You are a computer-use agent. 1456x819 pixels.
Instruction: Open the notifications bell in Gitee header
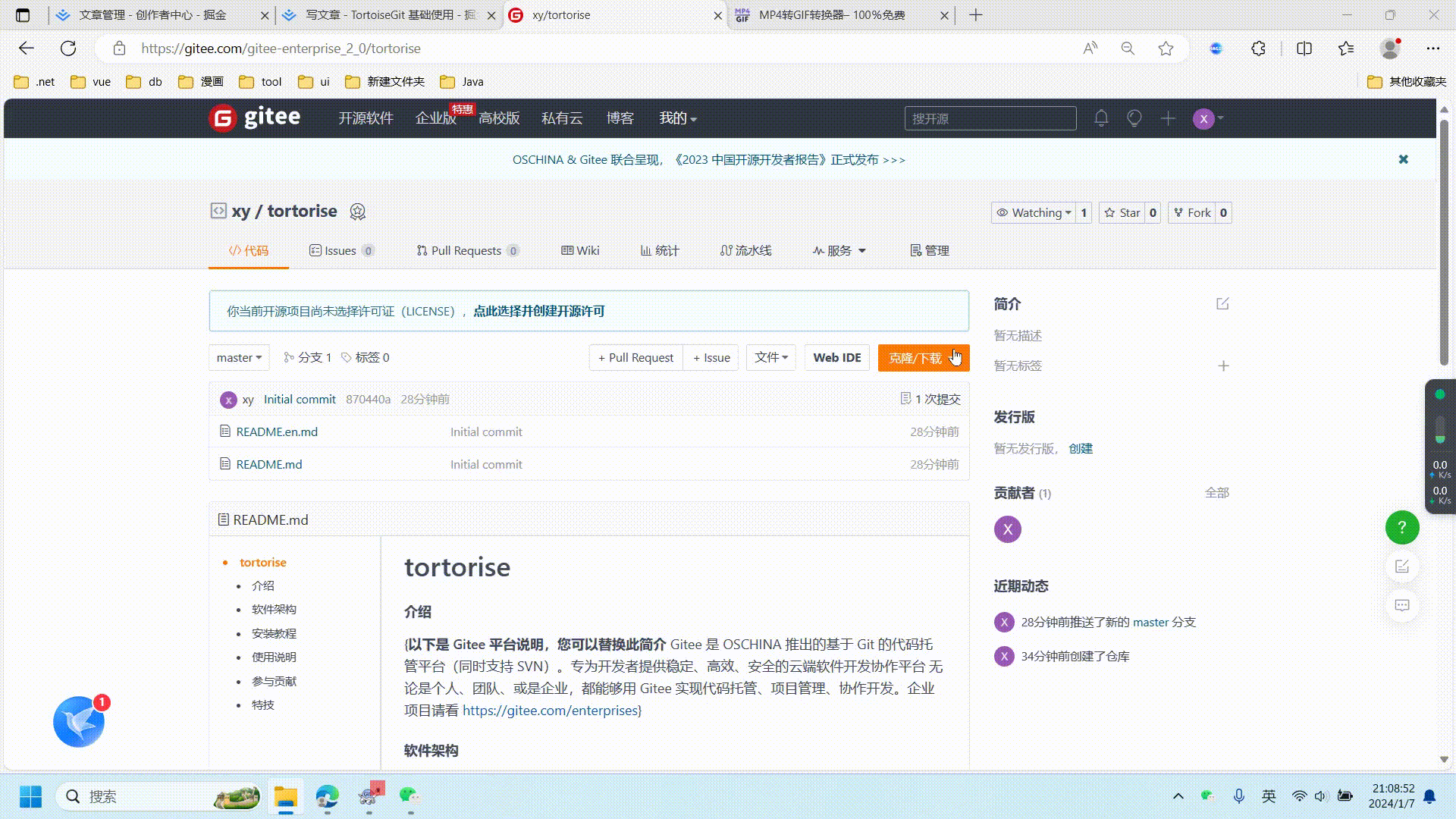[x=1101, y=118]
